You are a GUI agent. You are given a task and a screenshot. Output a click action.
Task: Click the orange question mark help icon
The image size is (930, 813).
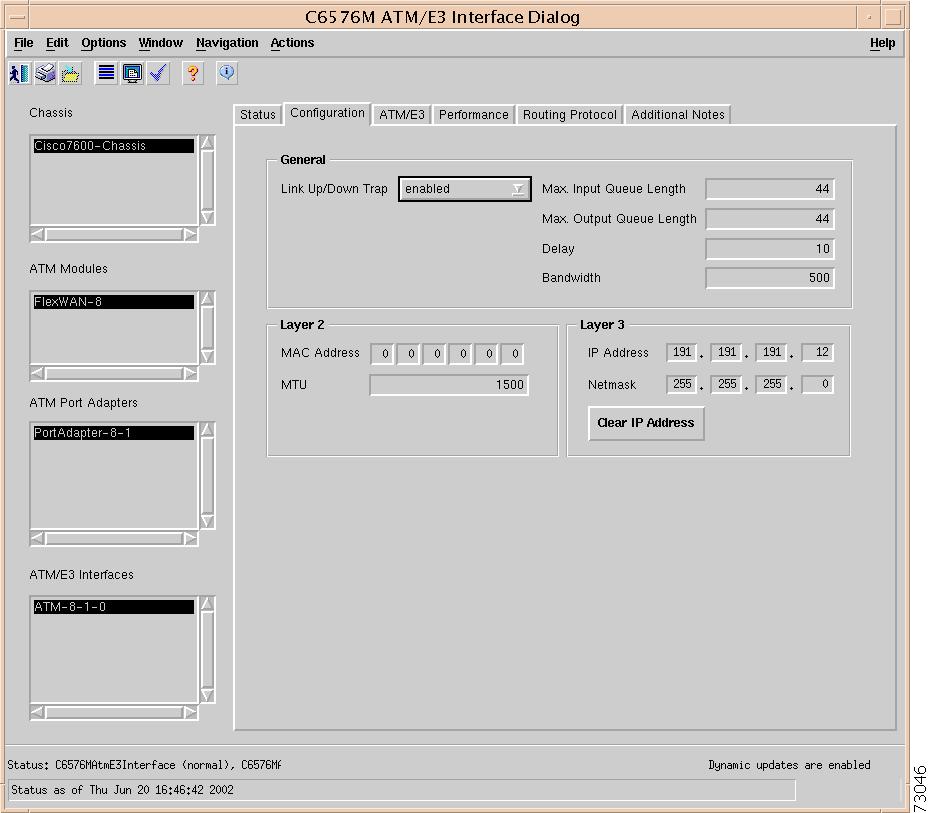pos(193,74)
